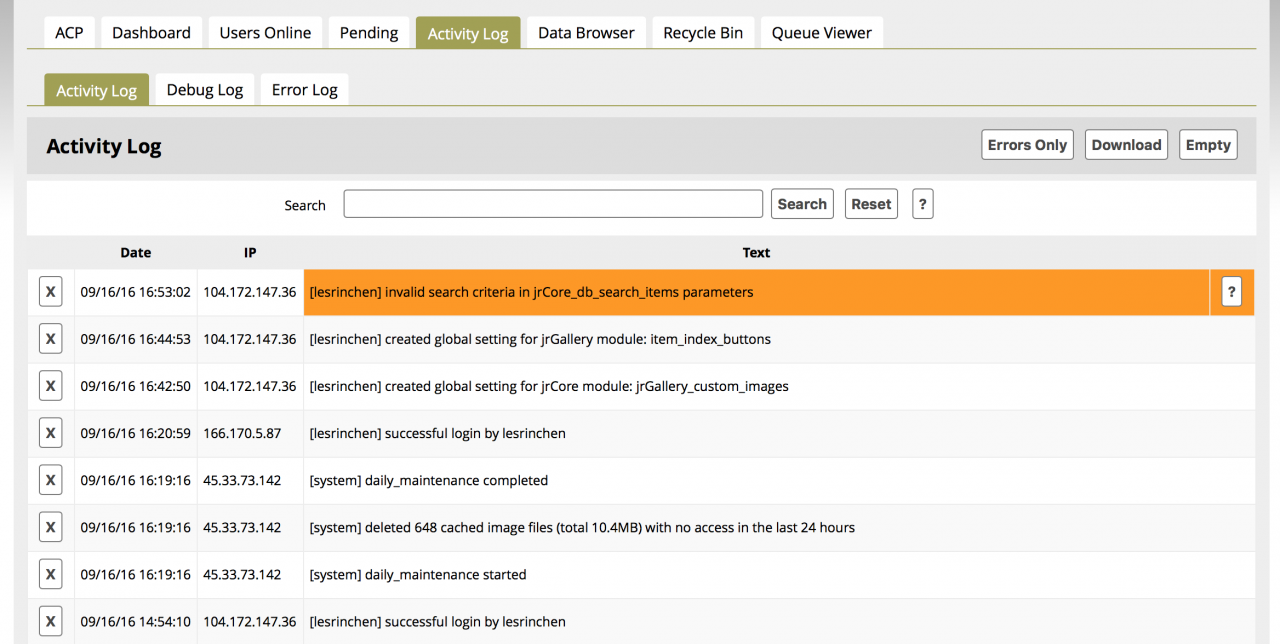Delete the 16:20:59 successful login entry
This screenshot has height=644, width=1280.
[50, 433]
